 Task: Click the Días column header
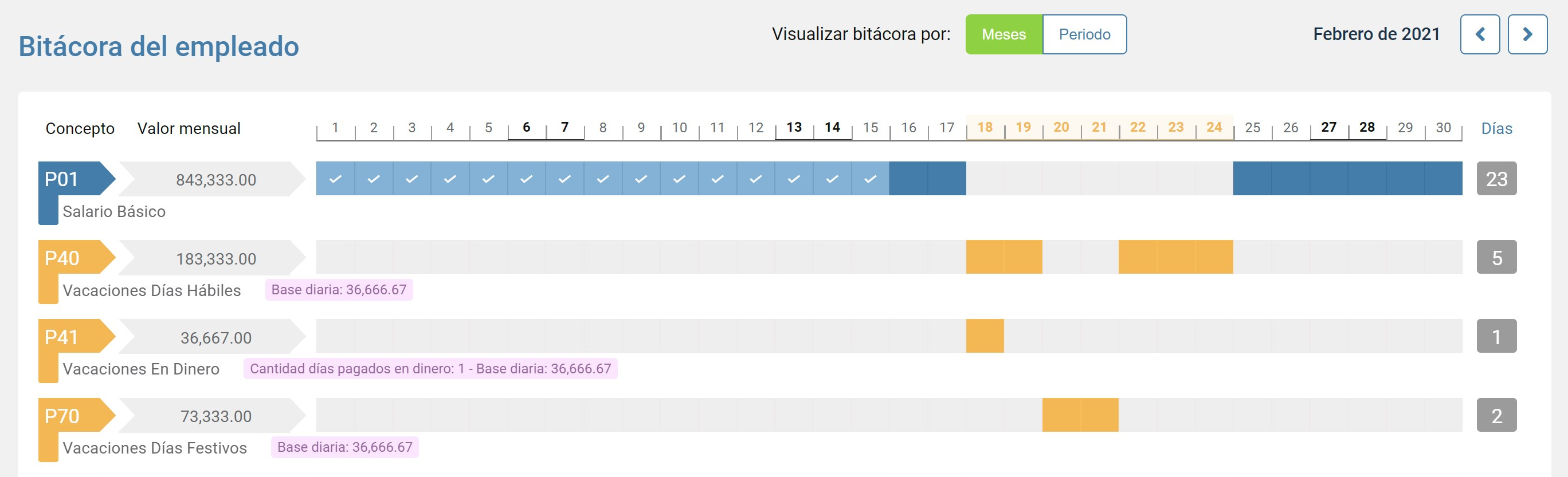pyautogui.click(x=1496, y=128)
